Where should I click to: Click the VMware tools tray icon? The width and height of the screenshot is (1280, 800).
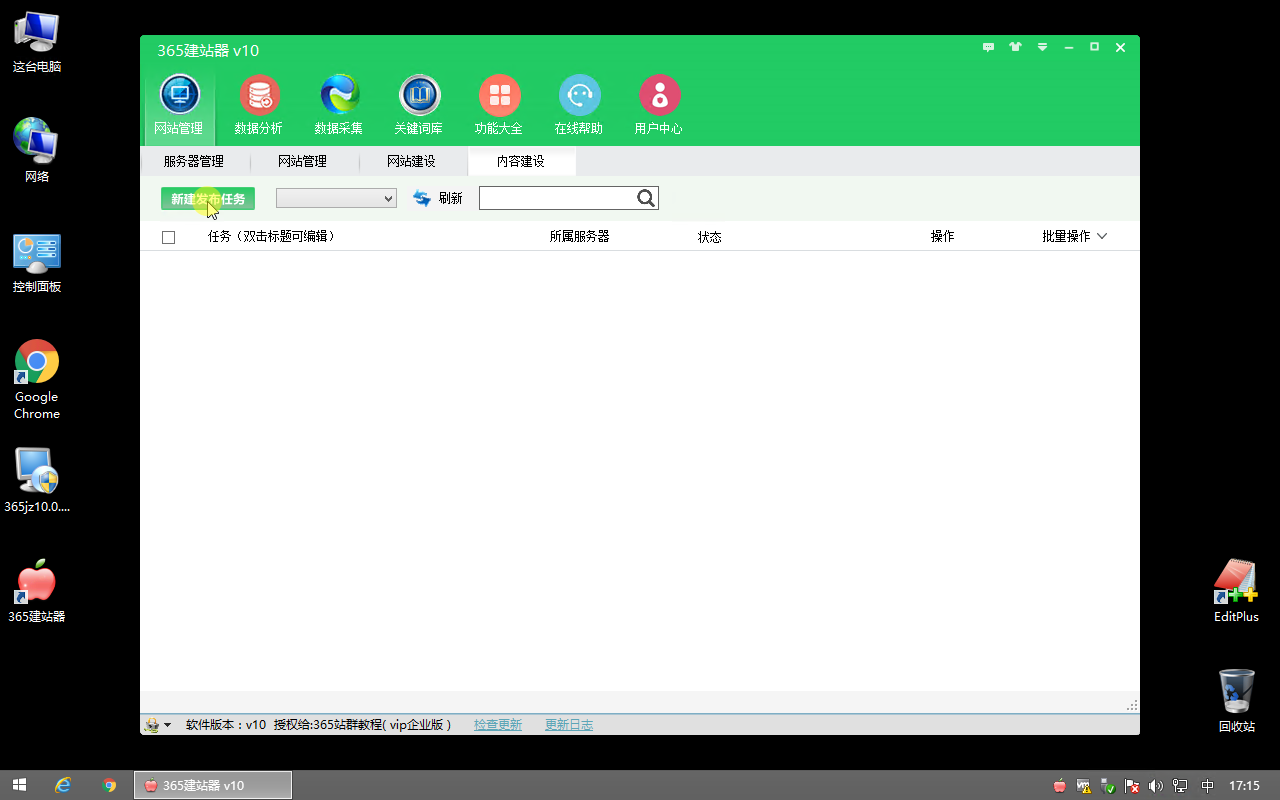(1084, 786)
